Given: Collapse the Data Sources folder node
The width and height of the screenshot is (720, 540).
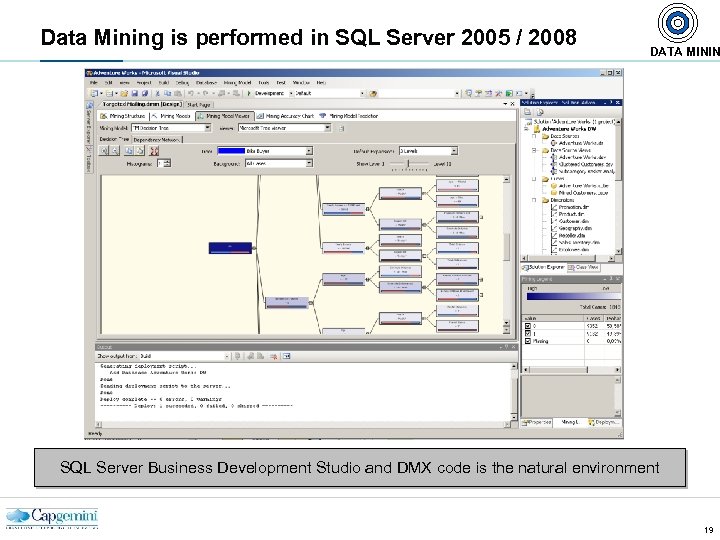Looking at the screenshot, I should [534, 136].
